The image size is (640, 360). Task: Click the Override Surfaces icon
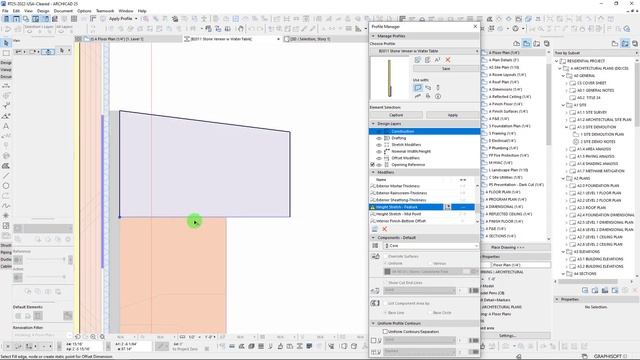[x=375, y=256]
